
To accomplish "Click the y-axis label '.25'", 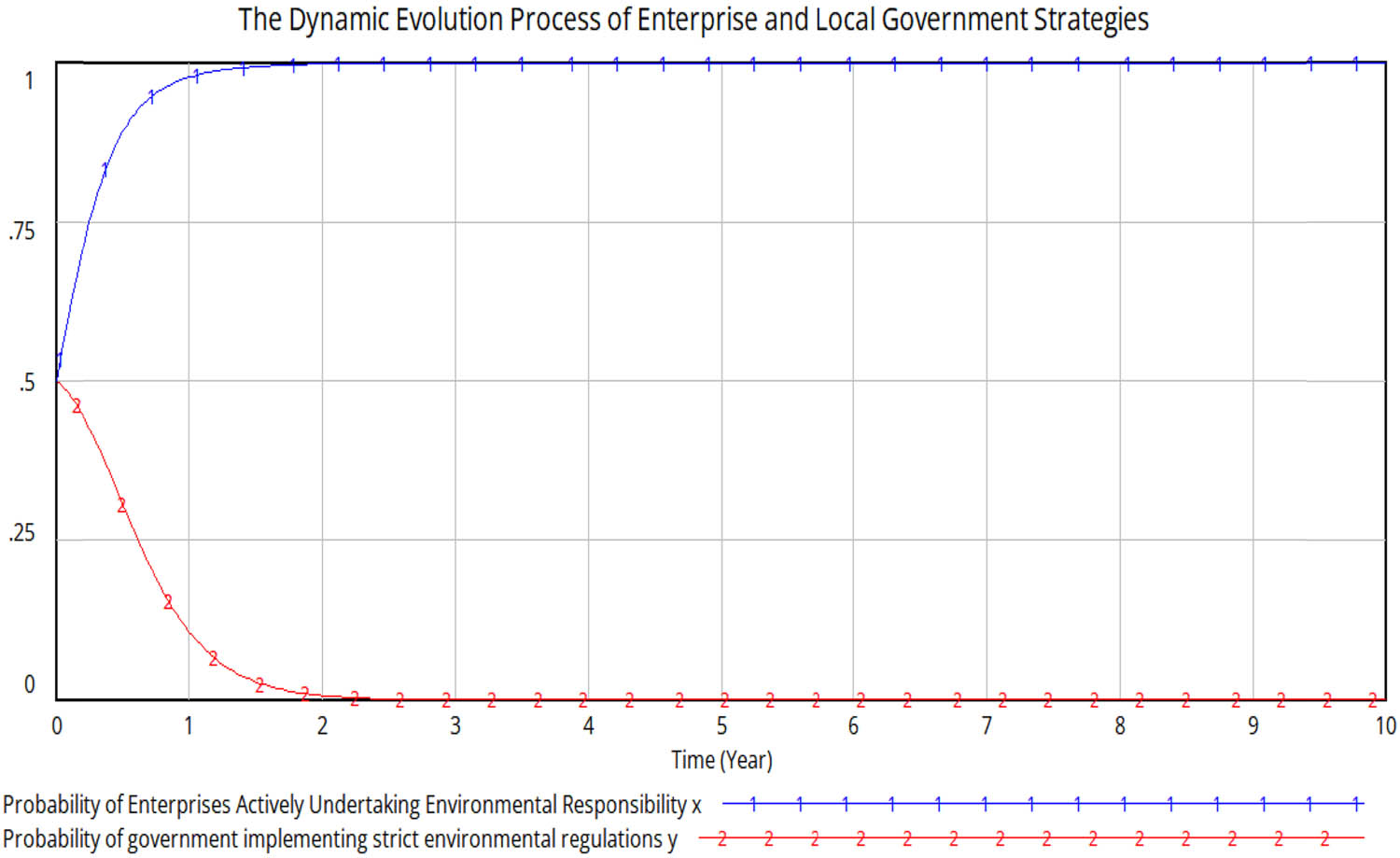I will [x=21, y=533].
